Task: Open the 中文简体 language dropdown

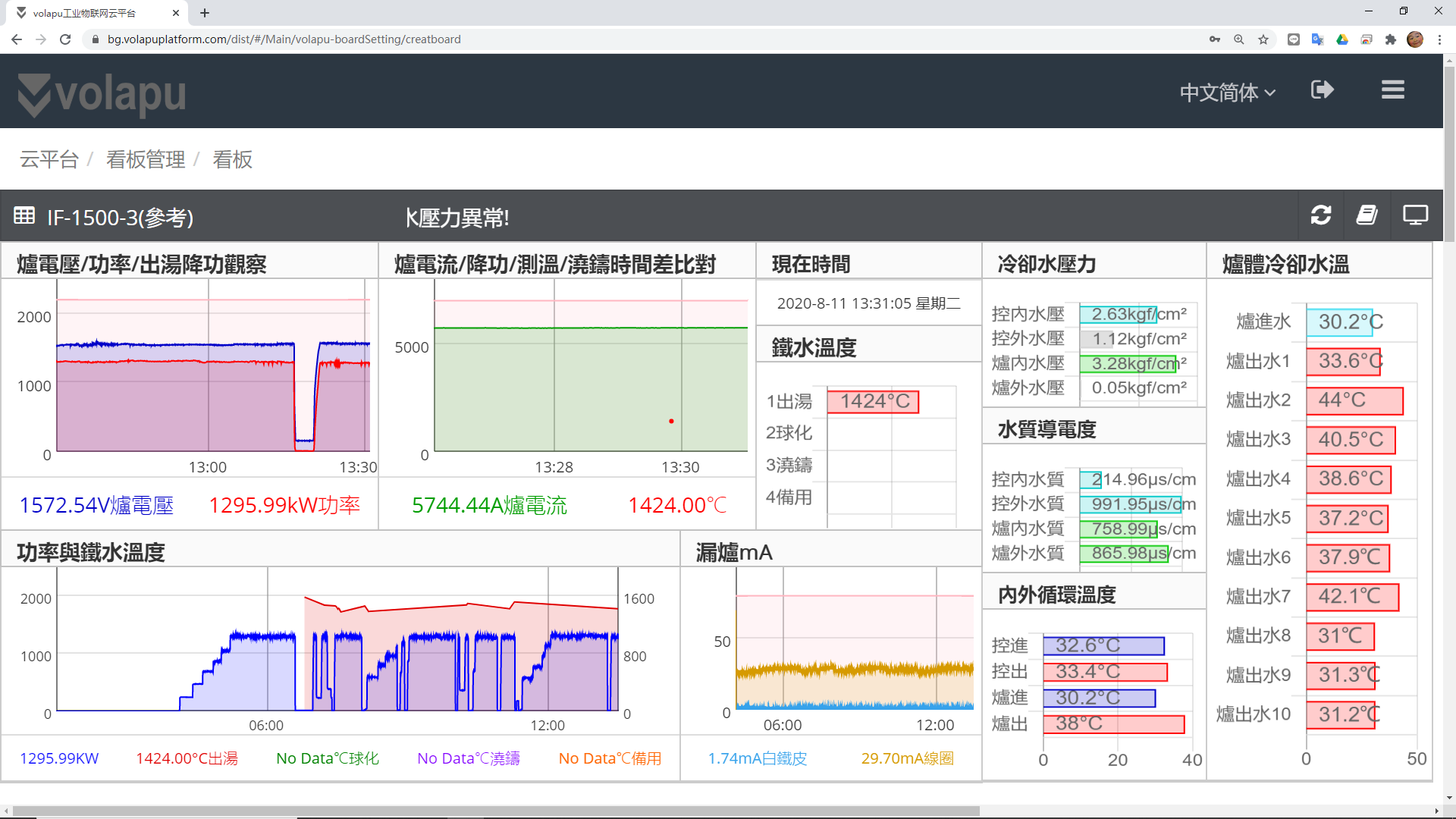Action: (1228, 93)
